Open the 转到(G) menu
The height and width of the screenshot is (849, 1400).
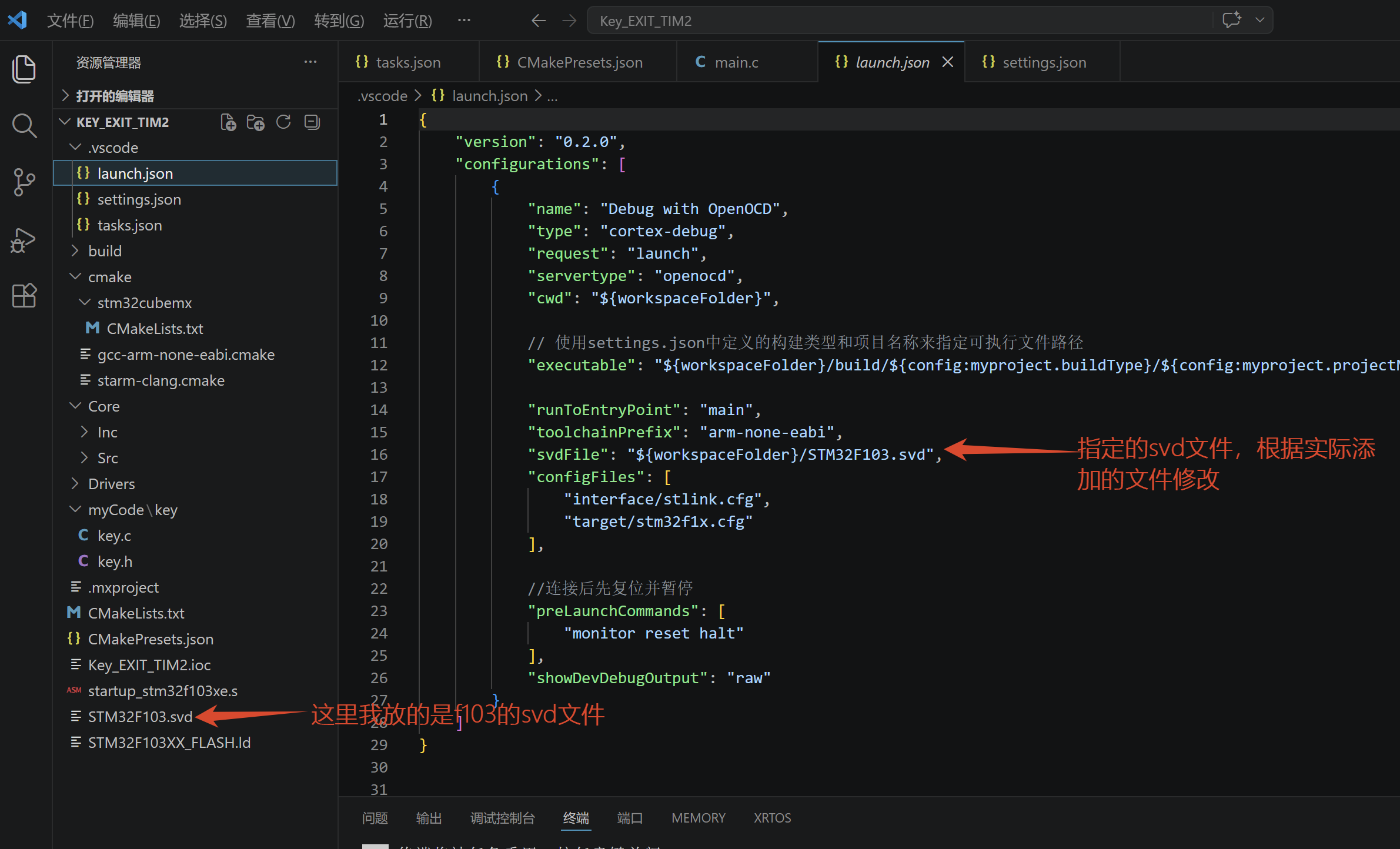339,21
